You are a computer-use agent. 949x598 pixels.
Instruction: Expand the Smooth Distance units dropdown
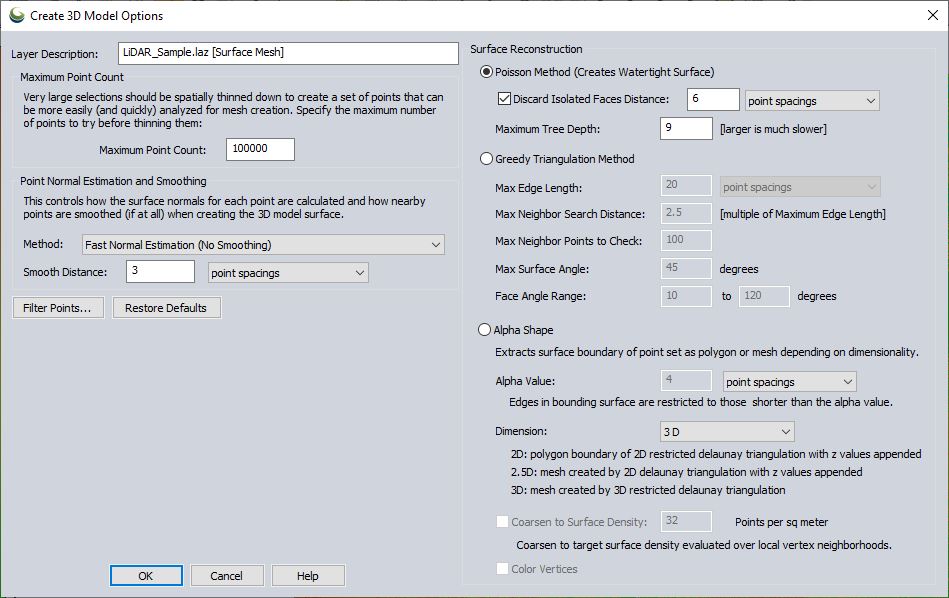288,273
